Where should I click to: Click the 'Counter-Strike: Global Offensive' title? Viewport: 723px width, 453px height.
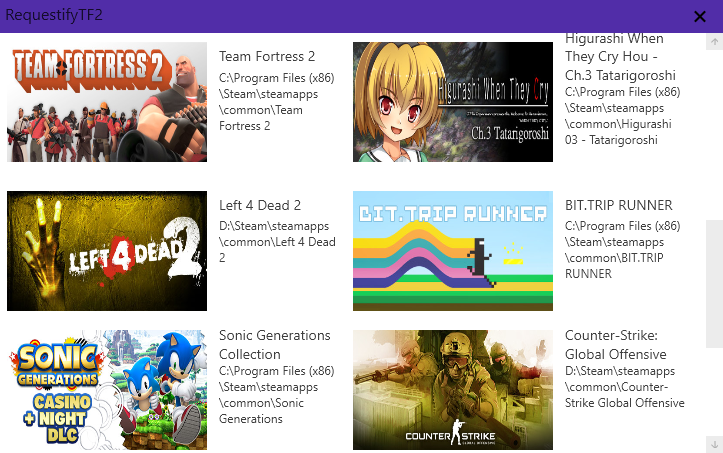coord(616,345)
